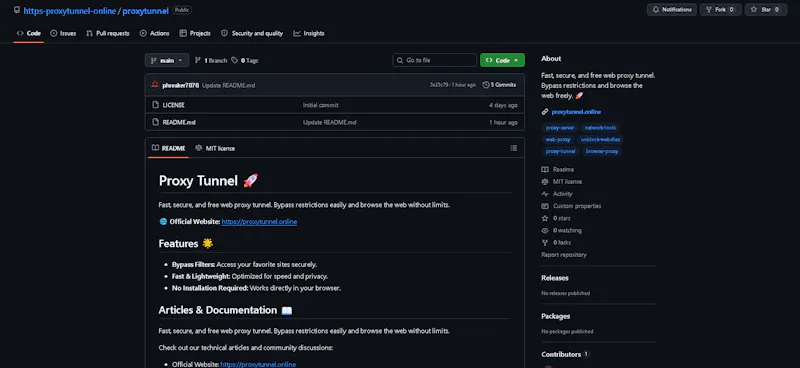View the 1 Branch link
Screen dimensions: 800x368
tap(211, 60)
